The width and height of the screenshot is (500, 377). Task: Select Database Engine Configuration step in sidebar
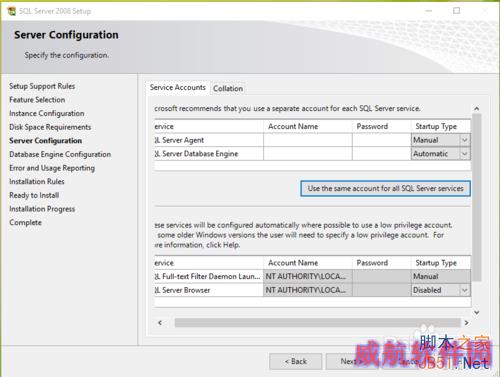click(x=60, y=154)
